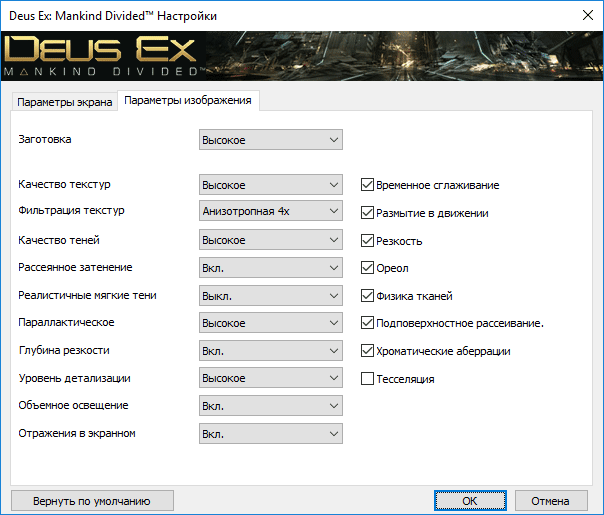The image size is (604, 515).
Task: Select the Параметры изображения tab
Action: coord(188,101)
